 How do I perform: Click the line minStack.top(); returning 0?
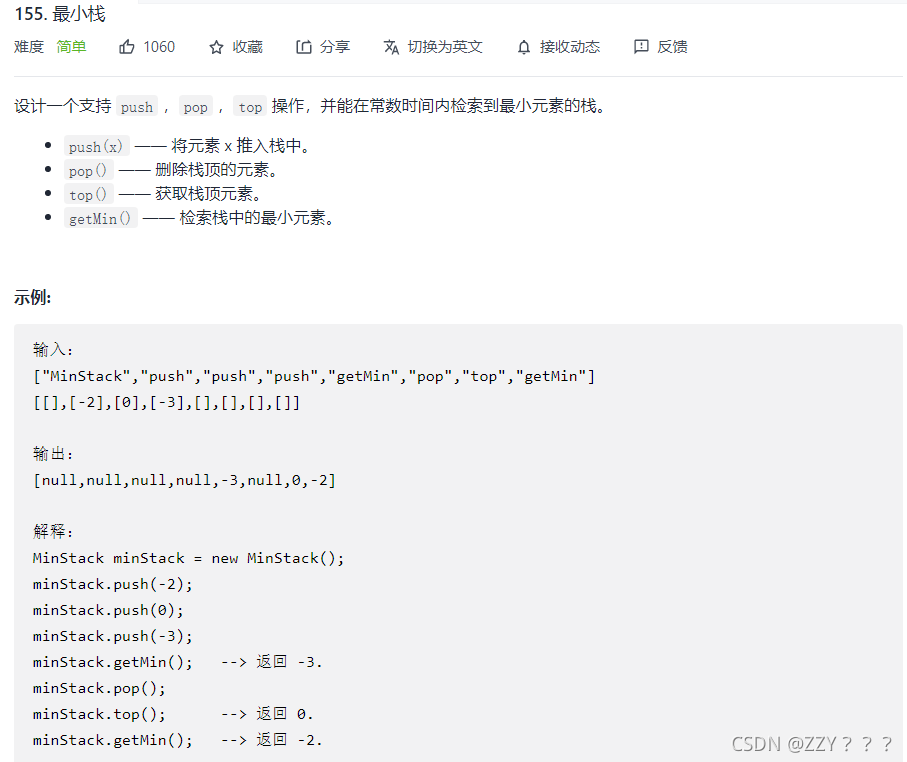pos(173,714)
